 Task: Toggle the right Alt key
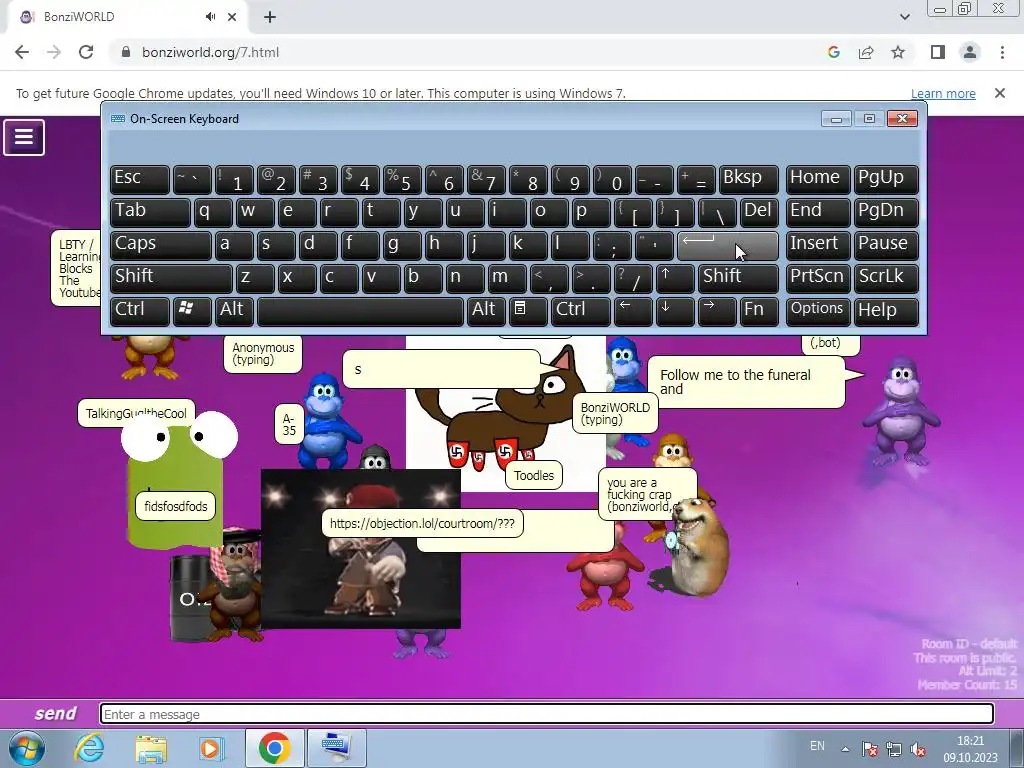486,310
